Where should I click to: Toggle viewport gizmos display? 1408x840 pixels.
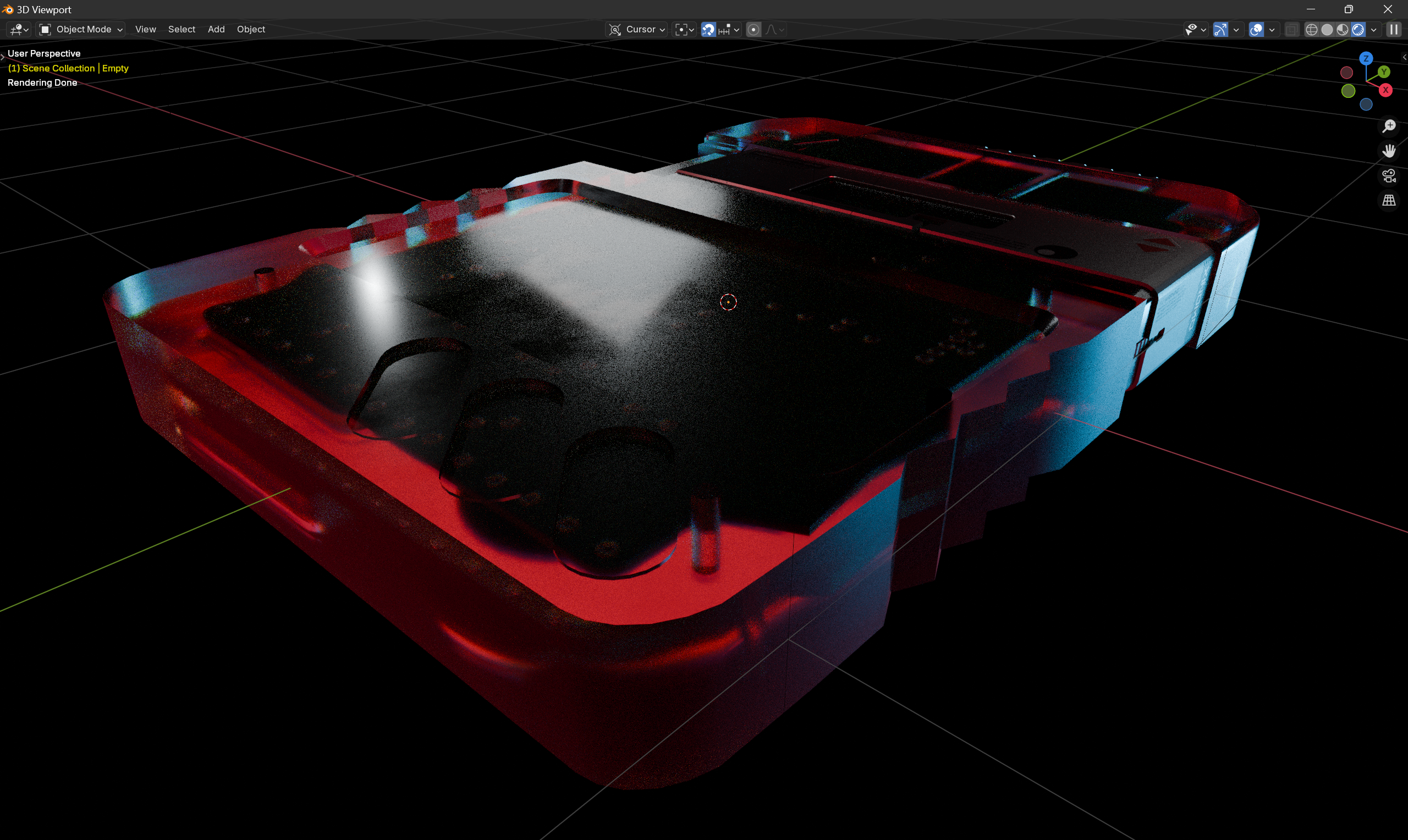pyautogui.click(x=1220, y=30)
